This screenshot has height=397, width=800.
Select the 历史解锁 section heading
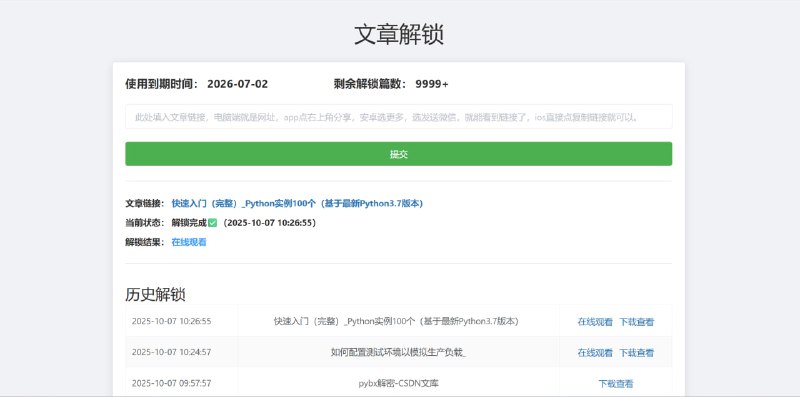pos(155,294)
